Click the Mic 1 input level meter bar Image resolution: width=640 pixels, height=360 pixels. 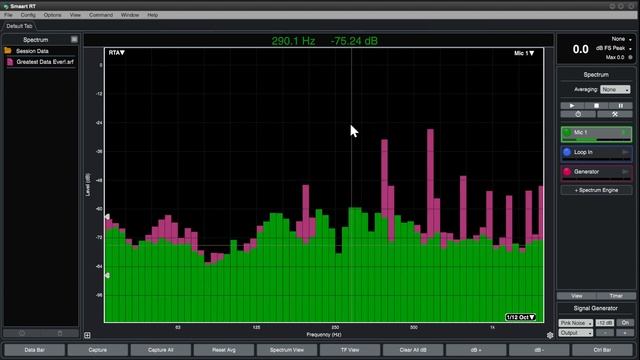click(597, 140)
